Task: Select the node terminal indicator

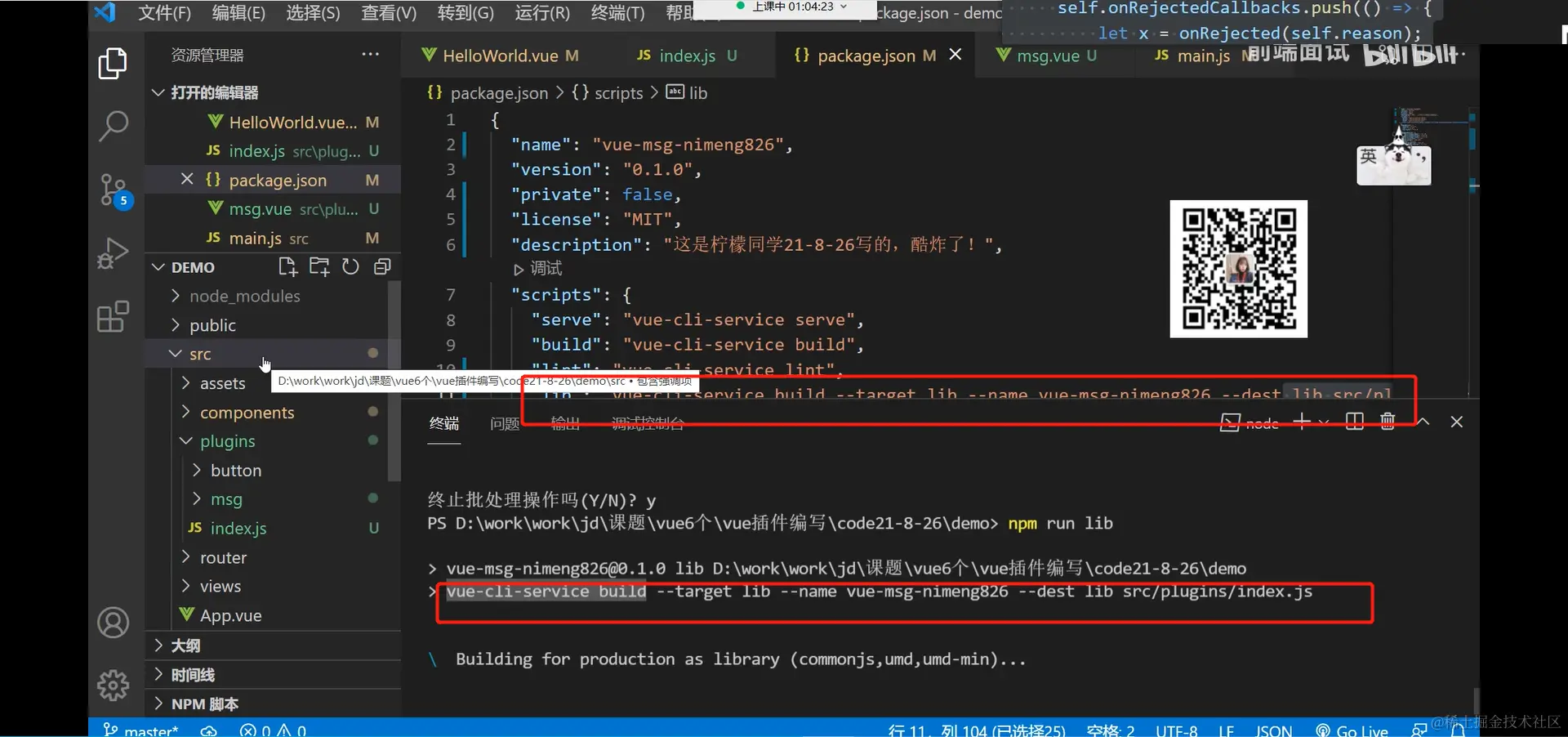Action: (x=1249, y=422)
